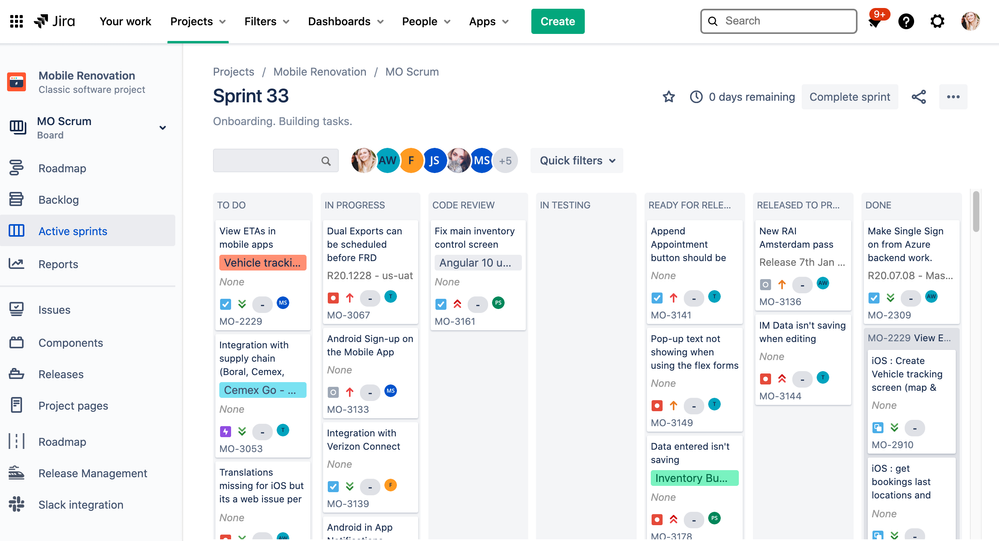Viewport: 999px width, 541px height.
Task: Star this Sprint 33 board
Action: tap(668, 97)
